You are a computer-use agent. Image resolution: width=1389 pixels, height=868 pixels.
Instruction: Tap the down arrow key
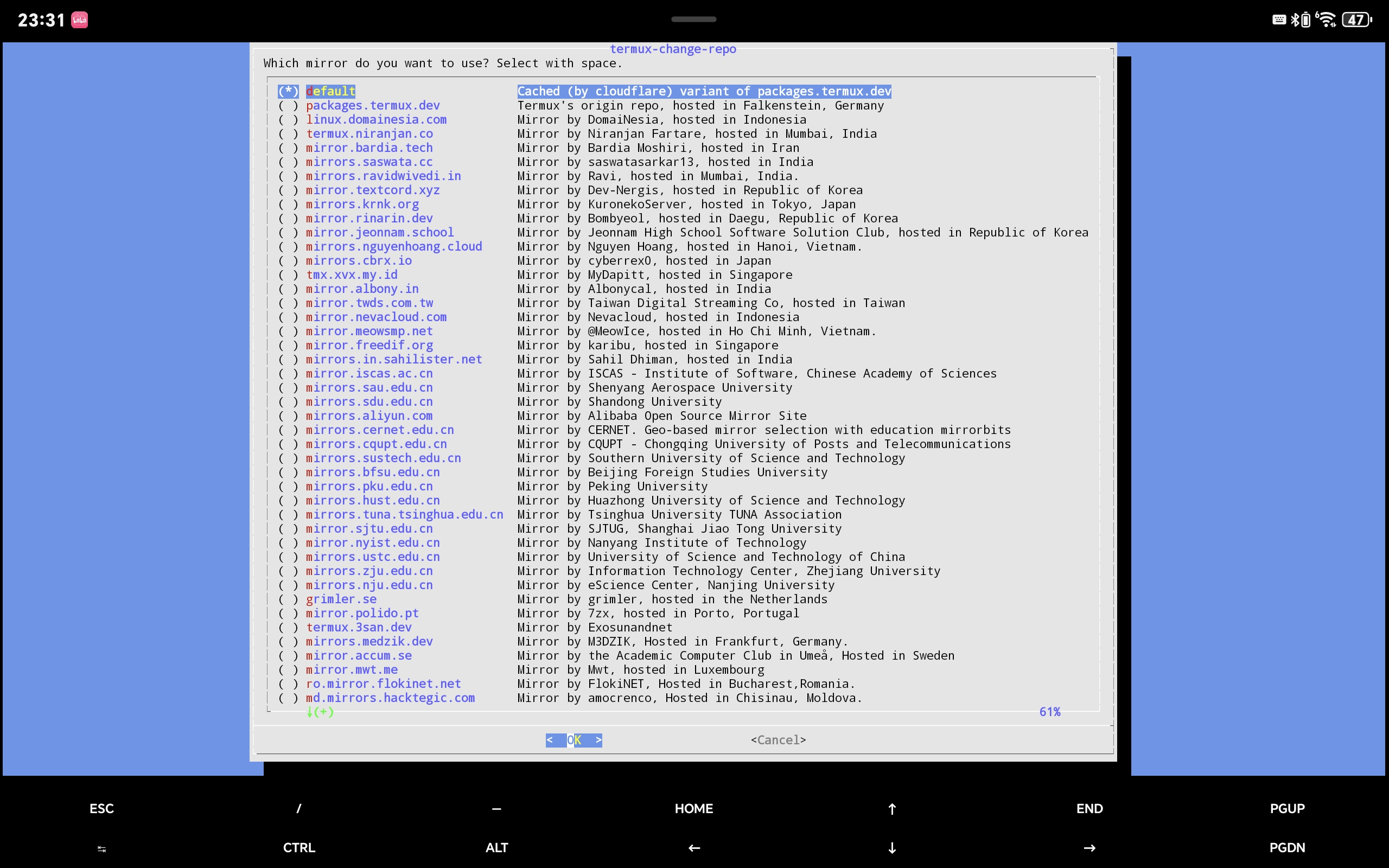coord(891,847)
